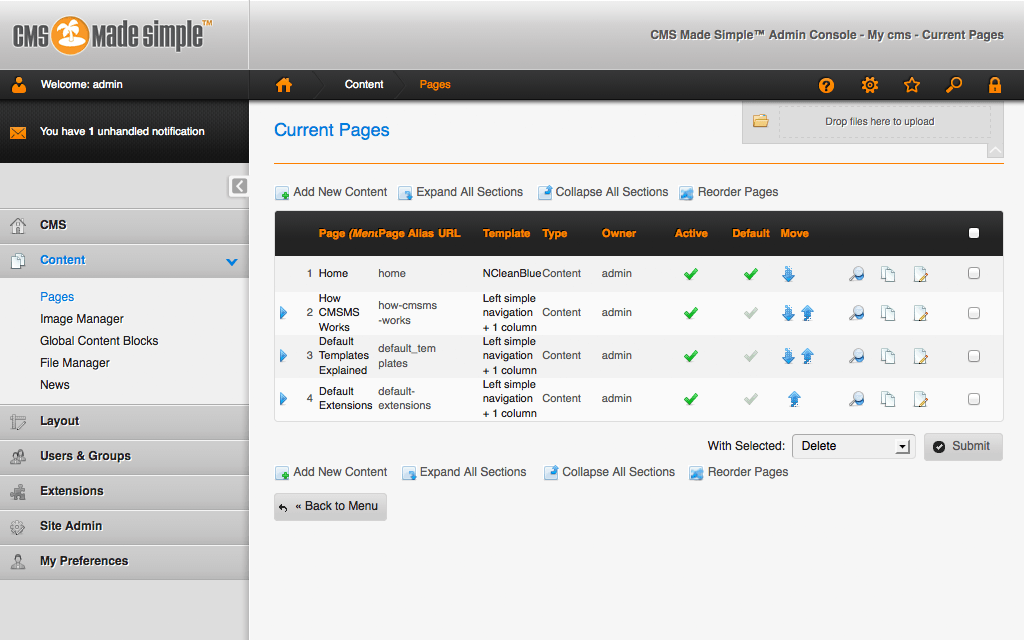This screenshot has width=1024, height=640.
Task: Expand the How CMSMS Works page children
Action: [283, 313]
